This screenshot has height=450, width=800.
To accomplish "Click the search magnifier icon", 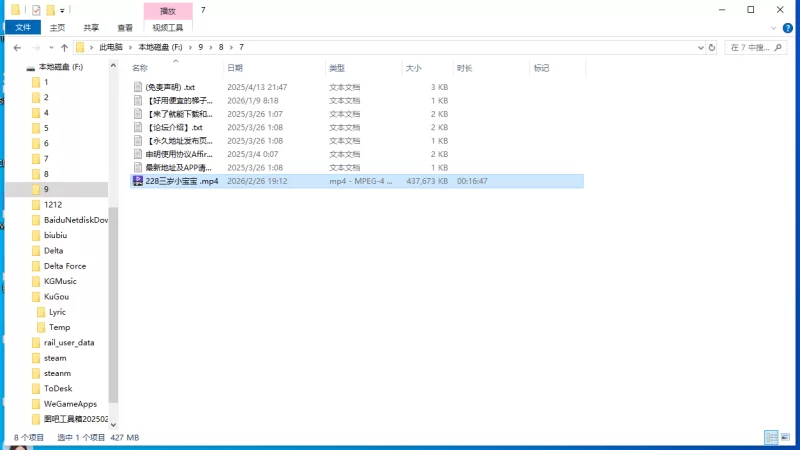I will point(778,47).
